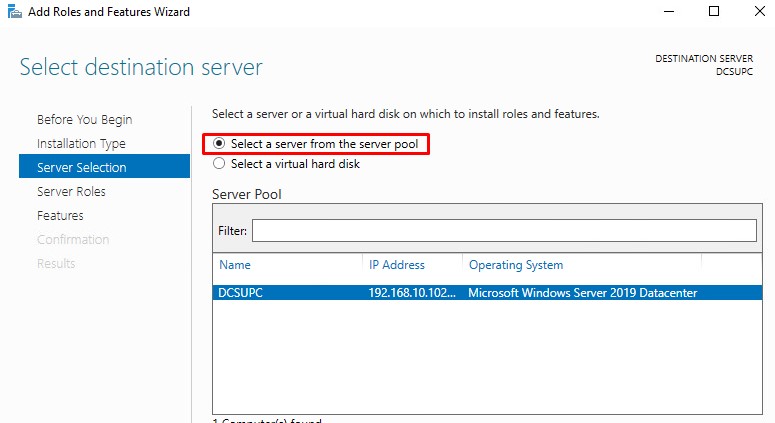Select a server from the server pool radio
Screen dimensions: 775x423
[x=219, y=144]
